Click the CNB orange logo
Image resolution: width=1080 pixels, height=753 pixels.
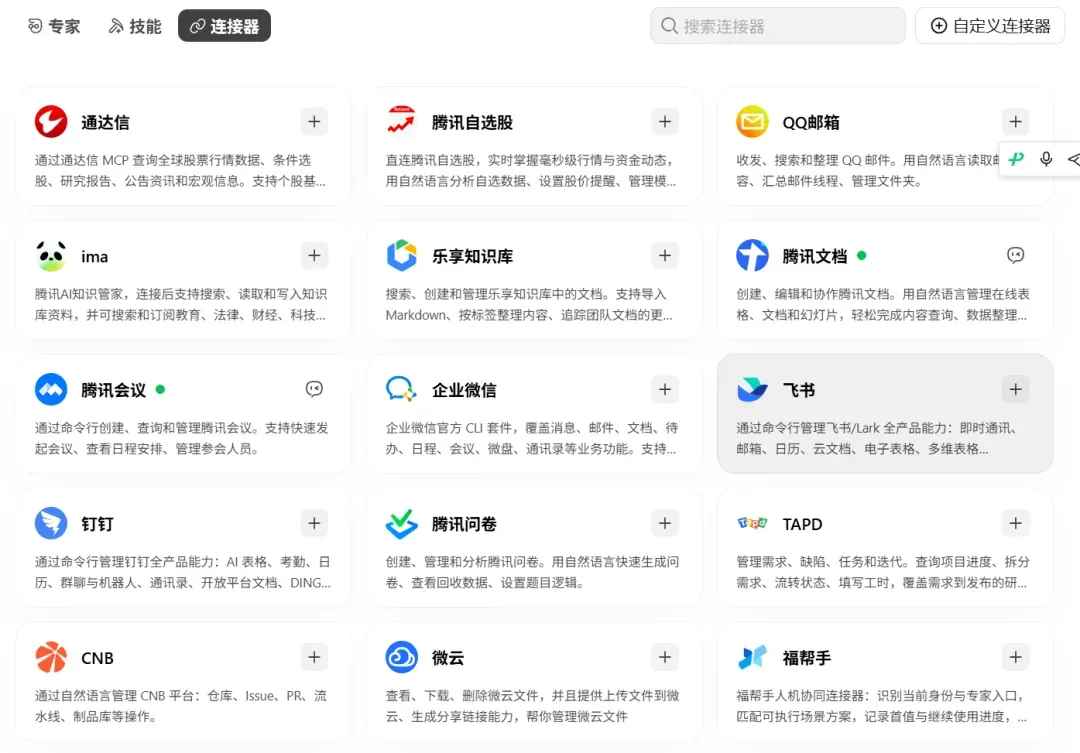51,657
